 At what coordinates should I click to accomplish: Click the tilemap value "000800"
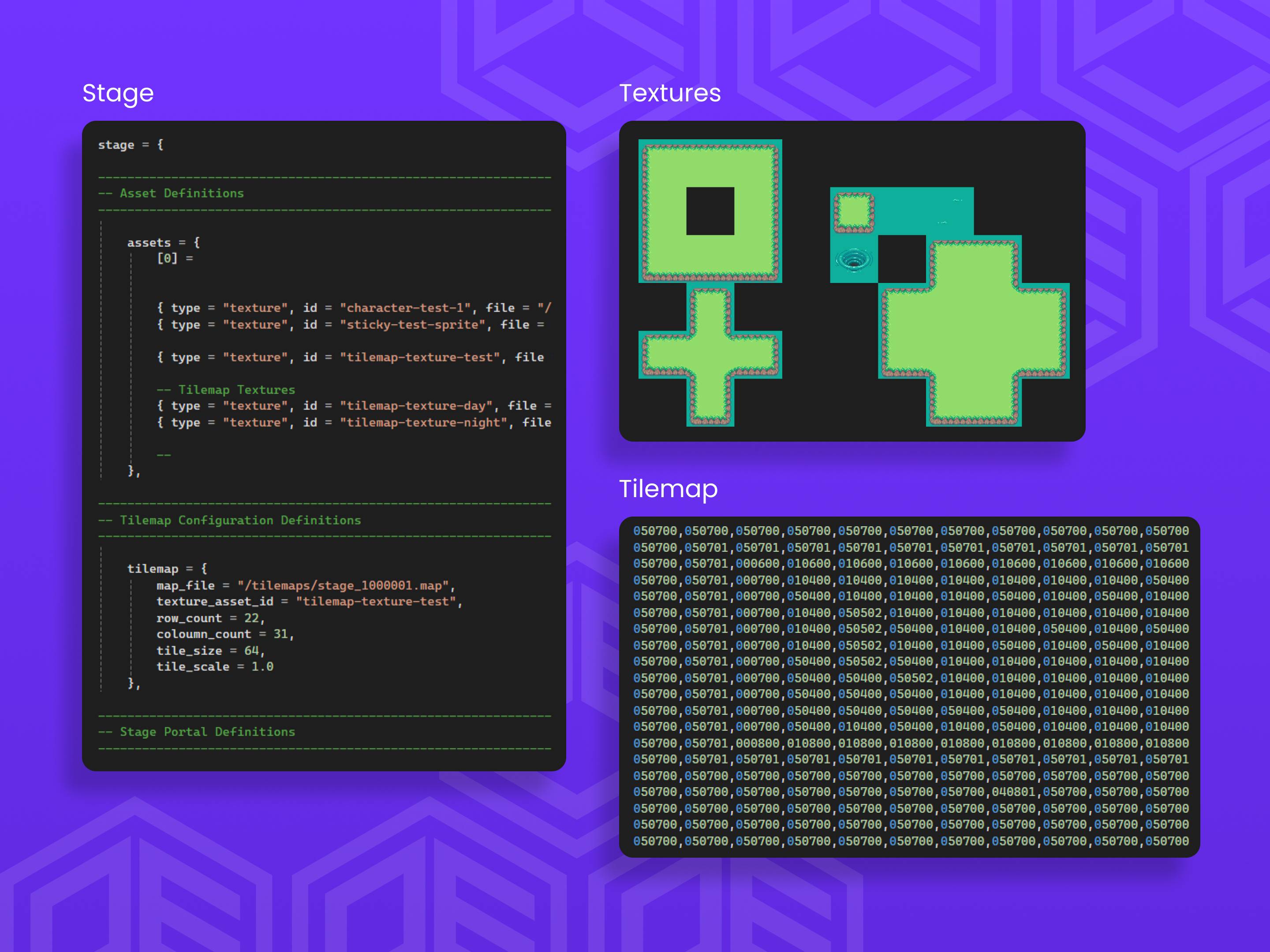point(758,743)
